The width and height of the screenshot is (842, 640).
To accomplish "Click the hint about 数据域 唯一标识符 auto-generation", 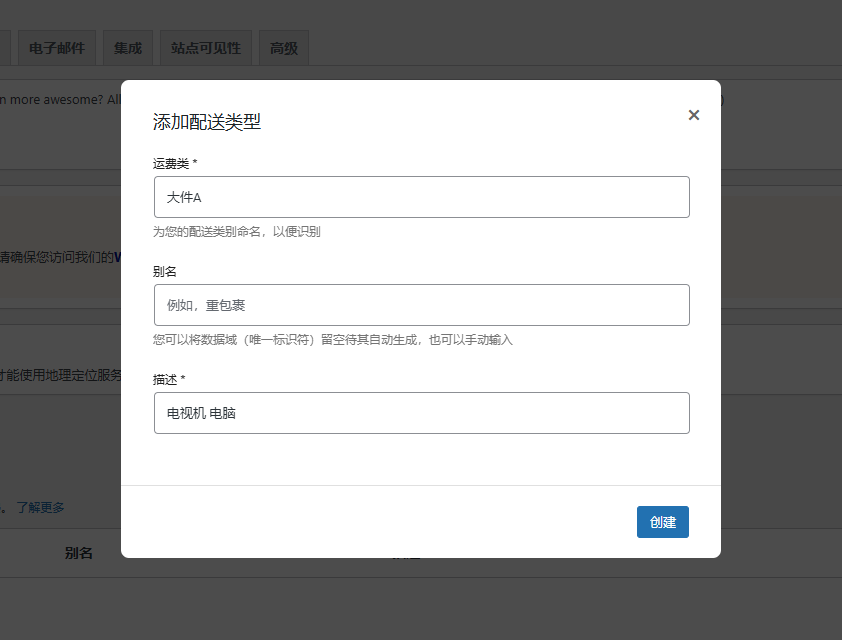I will tap(332, 340).
